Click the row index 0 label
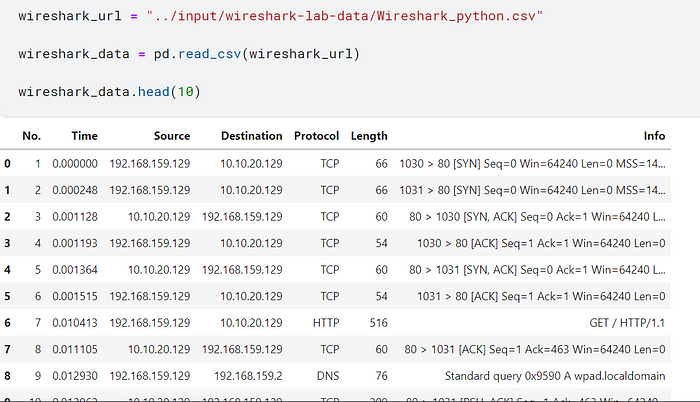The height and width of the screenshot is (402, 700). (7, 163)
